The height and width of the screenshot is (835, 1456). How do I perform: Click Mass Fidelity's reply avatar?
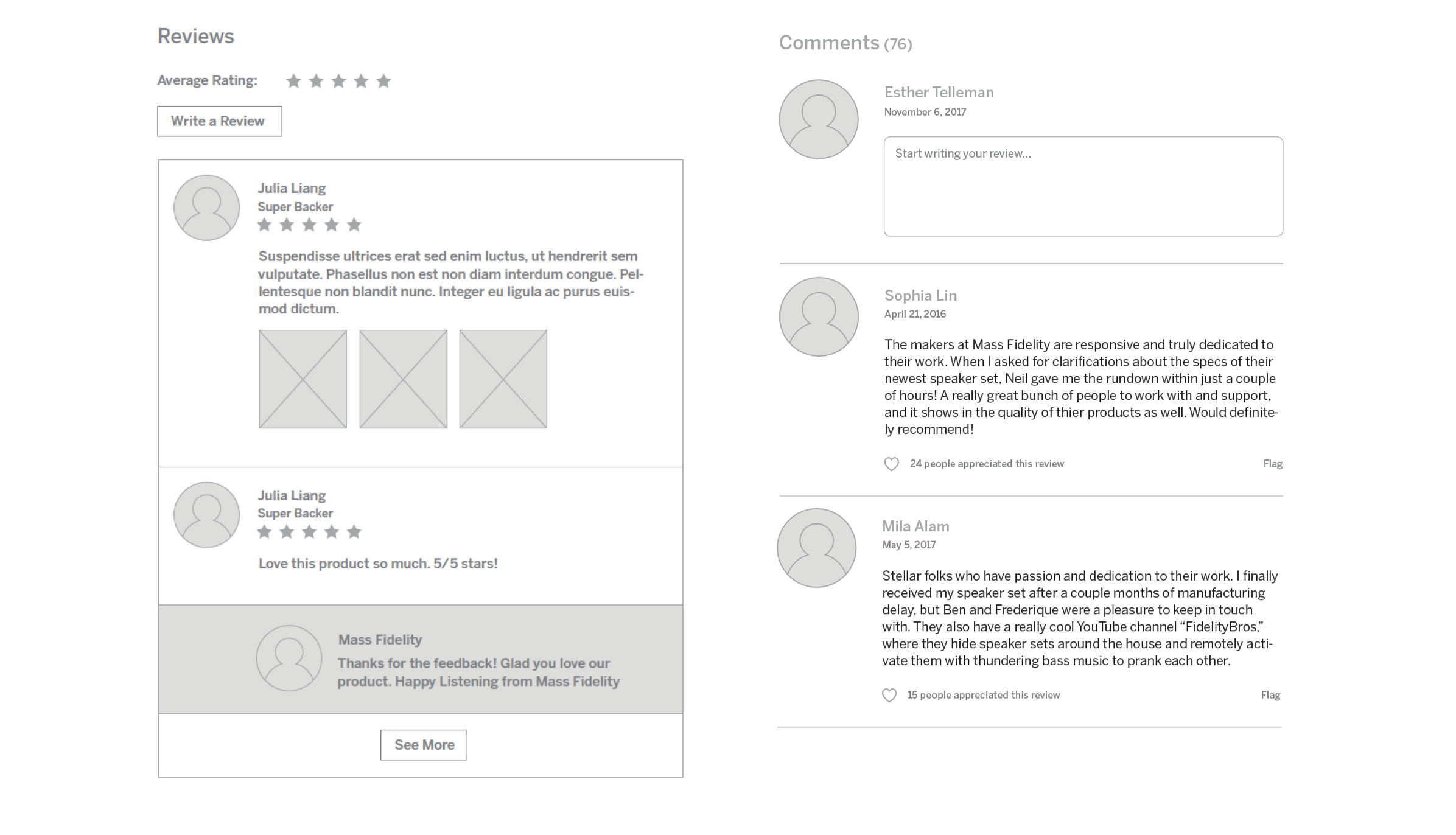(289, 658)
